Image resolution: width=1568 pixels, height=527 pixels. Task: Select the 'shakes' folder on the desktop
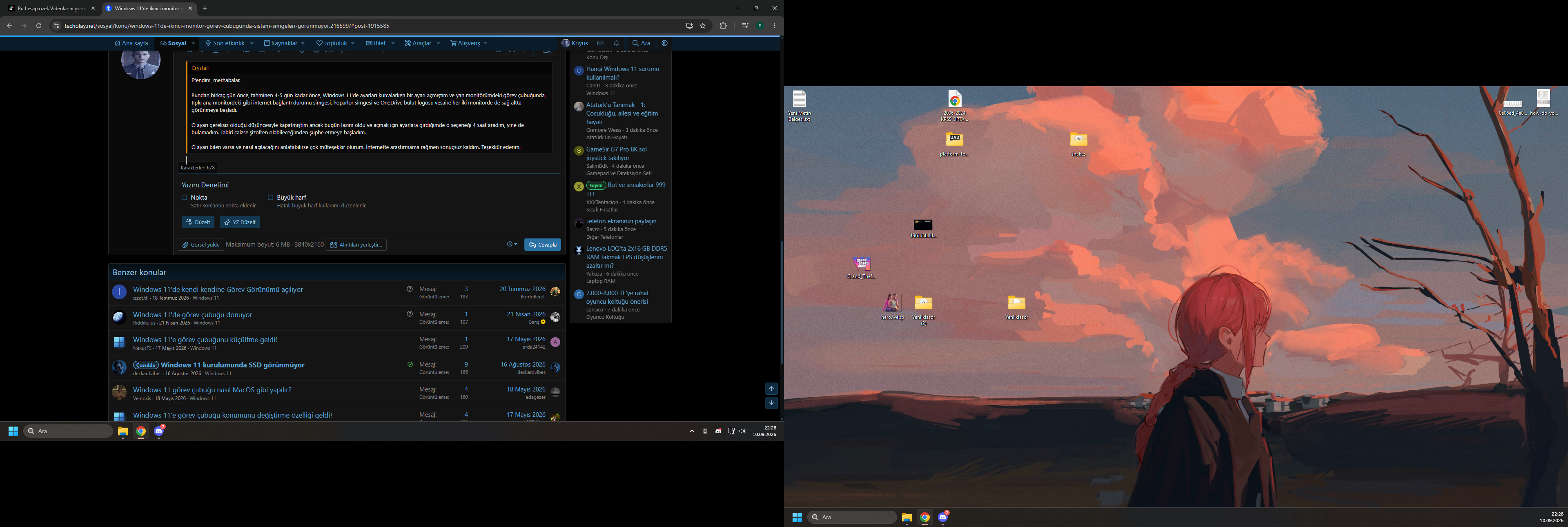pos(1078,144)
